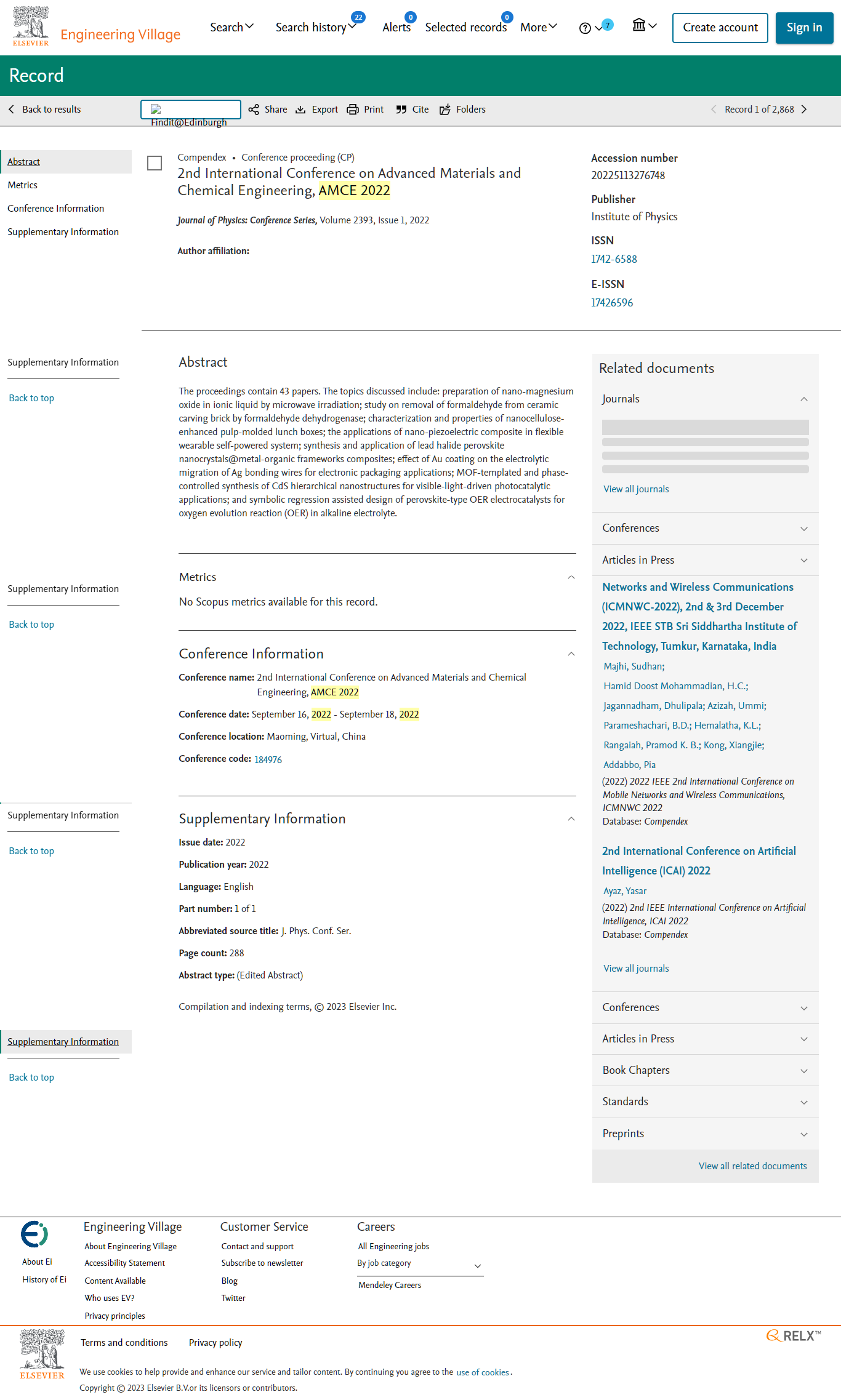Click the Back to results arrow
The height and width of the screenshot is (1400, 841).
11,110
